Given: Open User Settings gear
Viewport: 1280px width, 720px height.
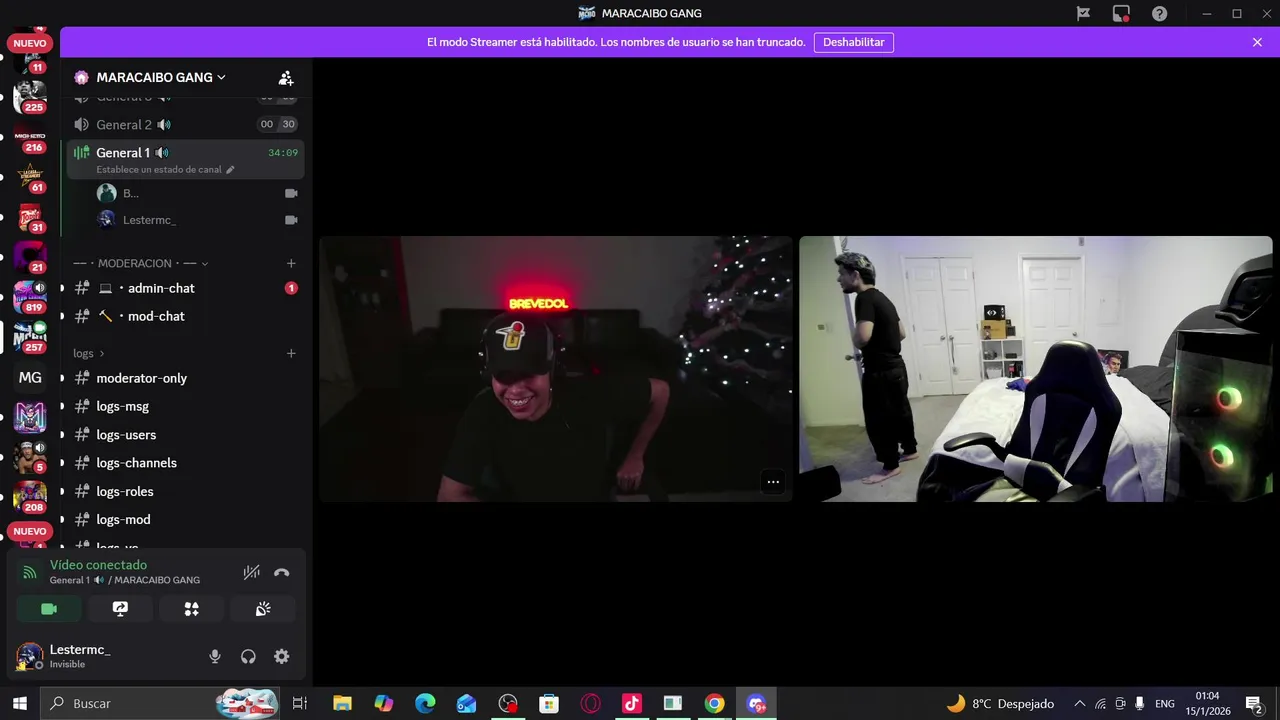Looking at the screenshot, I should (282, 656).
